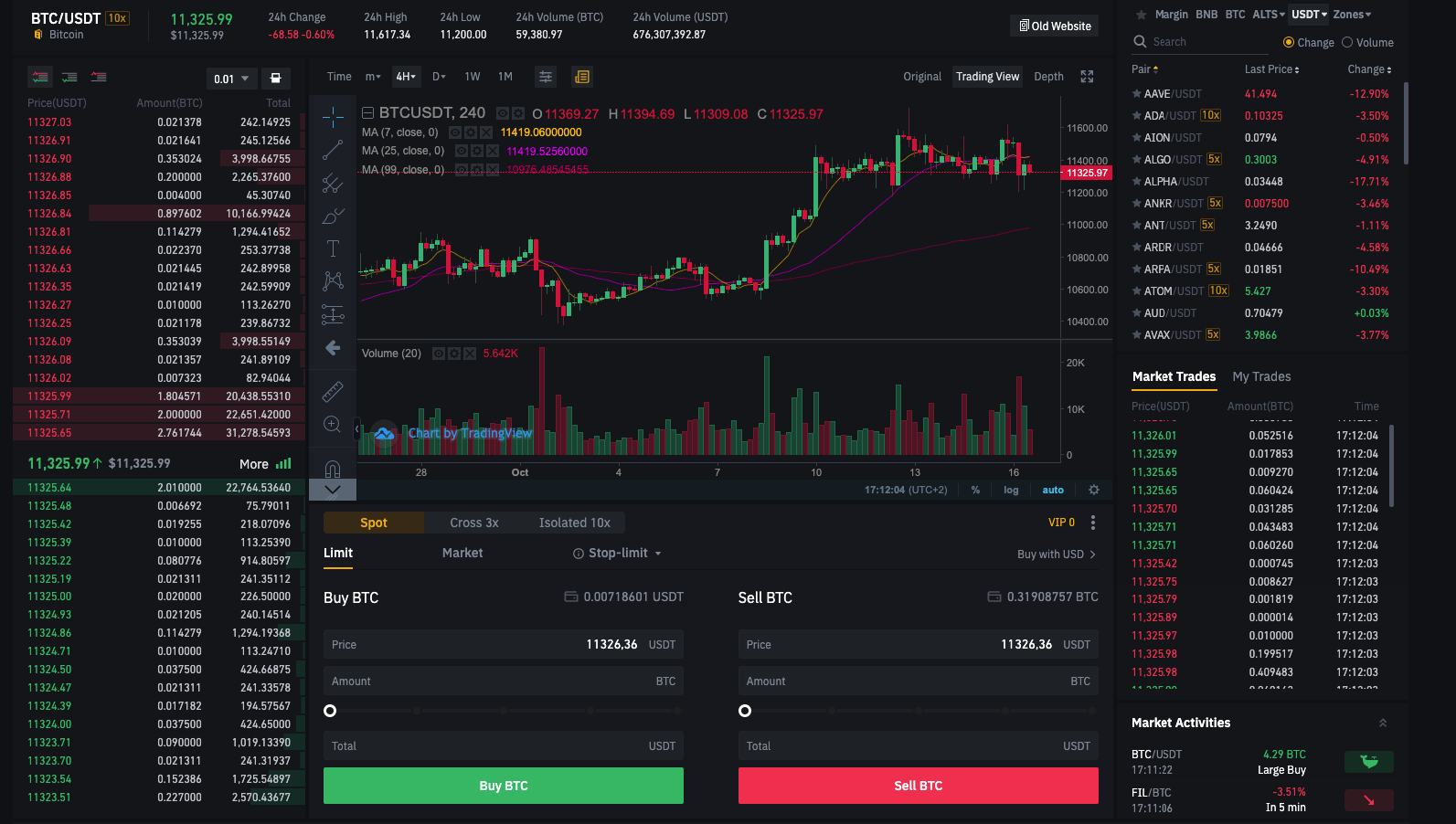Show both bids and asks order book view
1456x824 pixels.
tap(39, 78)
